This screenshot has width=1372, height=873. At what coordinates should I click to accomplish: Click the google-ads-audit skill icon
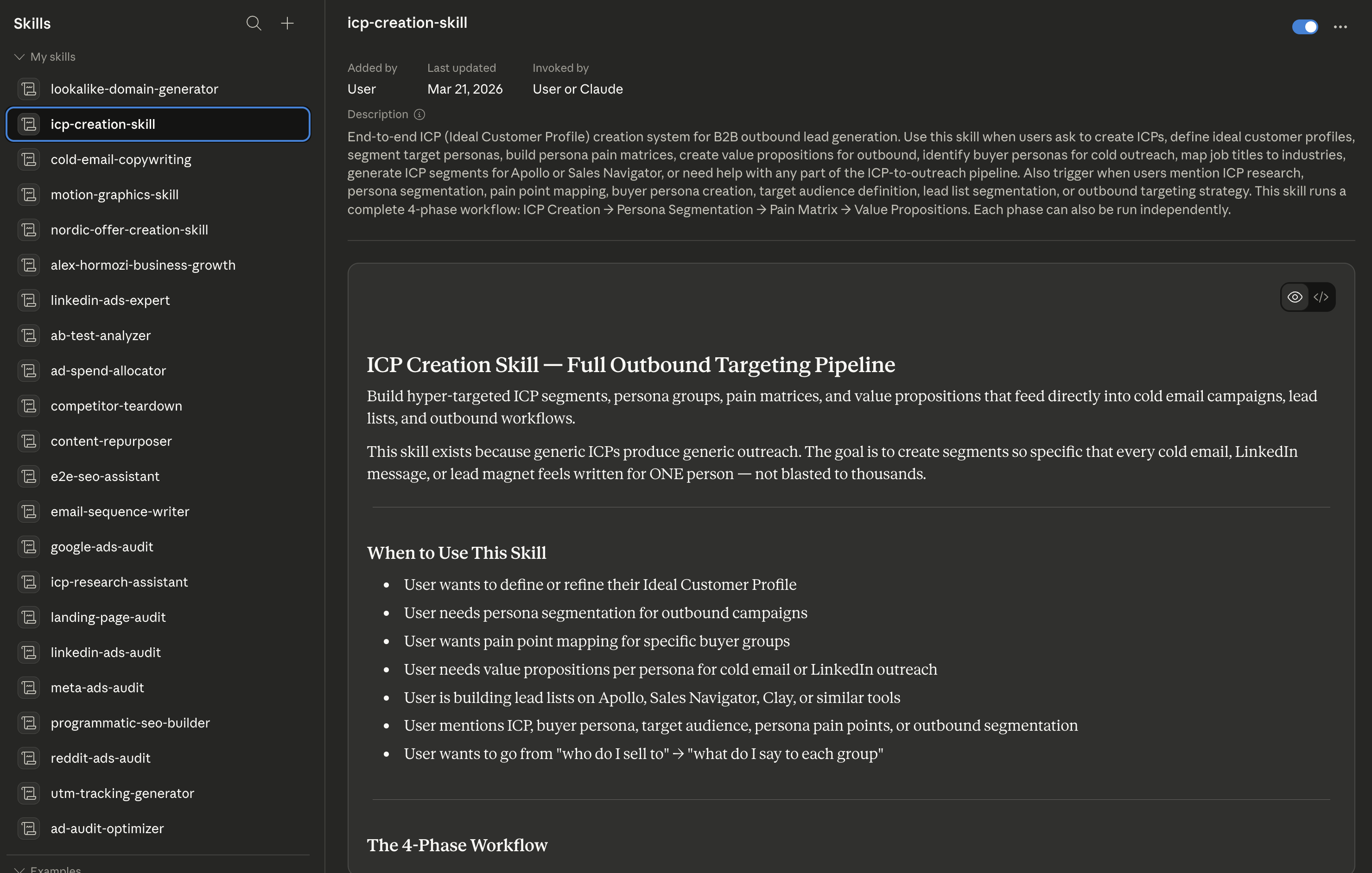click(x=28, y=547)
